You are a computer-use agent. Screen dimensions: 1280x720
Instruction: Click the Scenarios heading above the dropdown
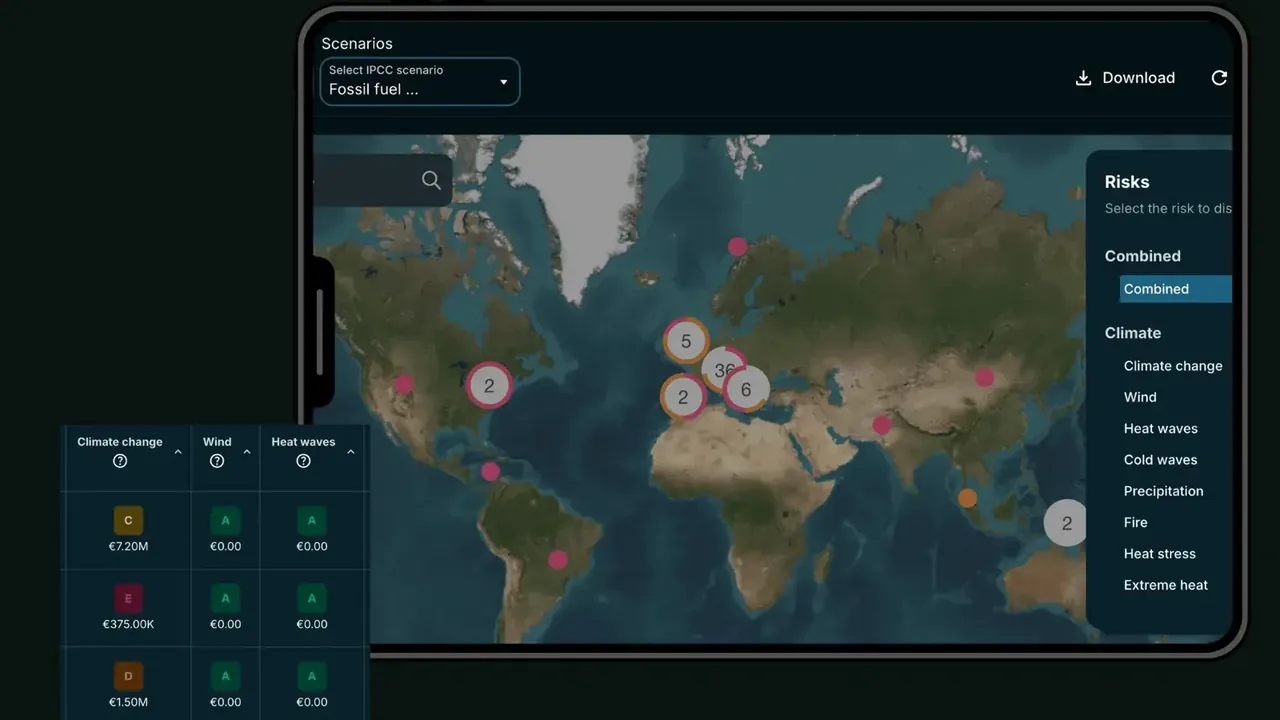357,44
